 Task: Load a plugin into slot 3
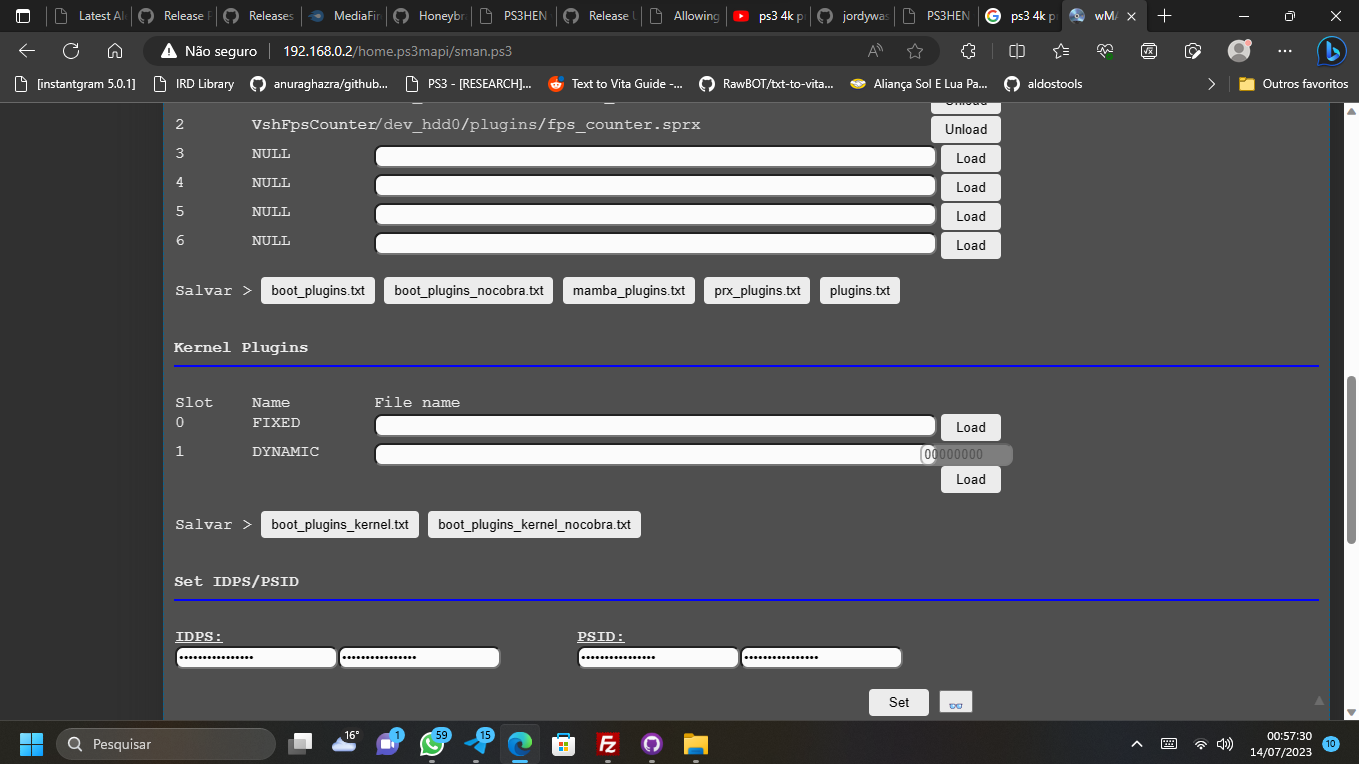click(x=969, y=158)
